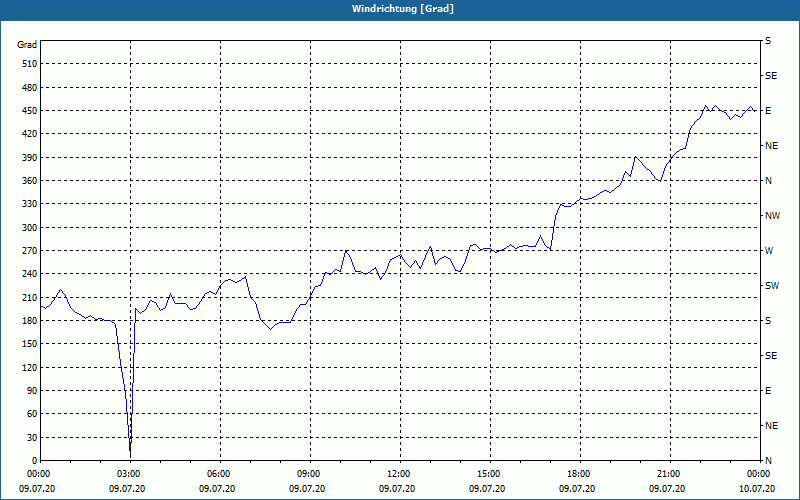Select the 30 degree axis label
Viewport: 800px width, 500px height.
point(32,437)
